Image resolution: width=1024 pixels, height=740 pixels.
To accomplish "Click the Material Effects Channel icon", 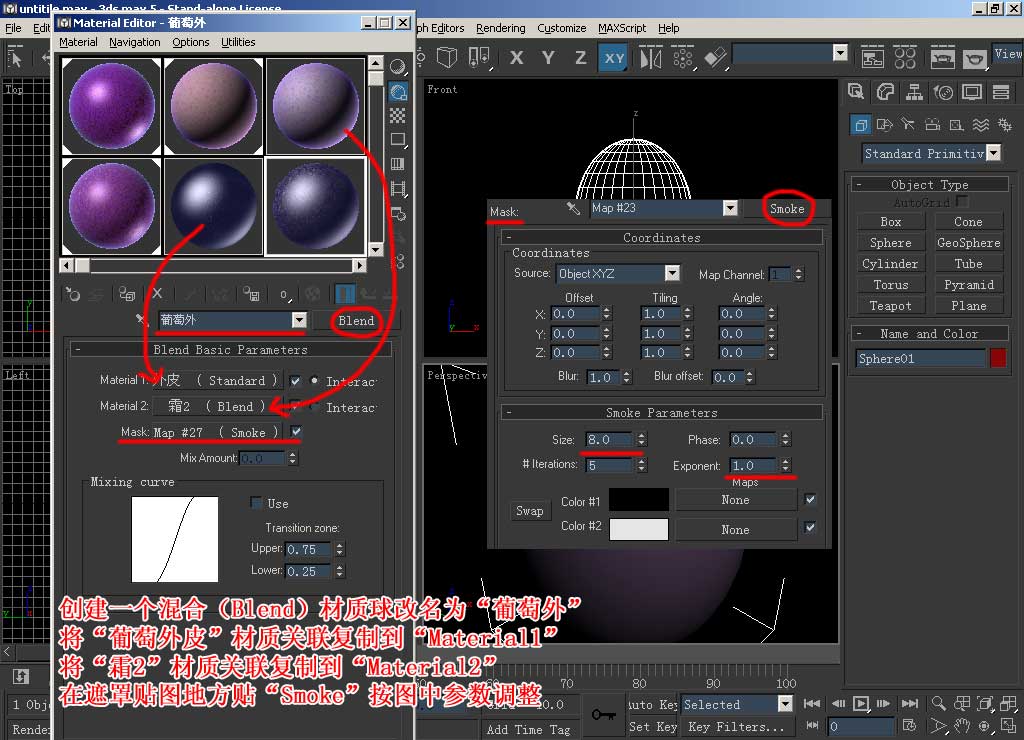I will (x=284, y=295).
